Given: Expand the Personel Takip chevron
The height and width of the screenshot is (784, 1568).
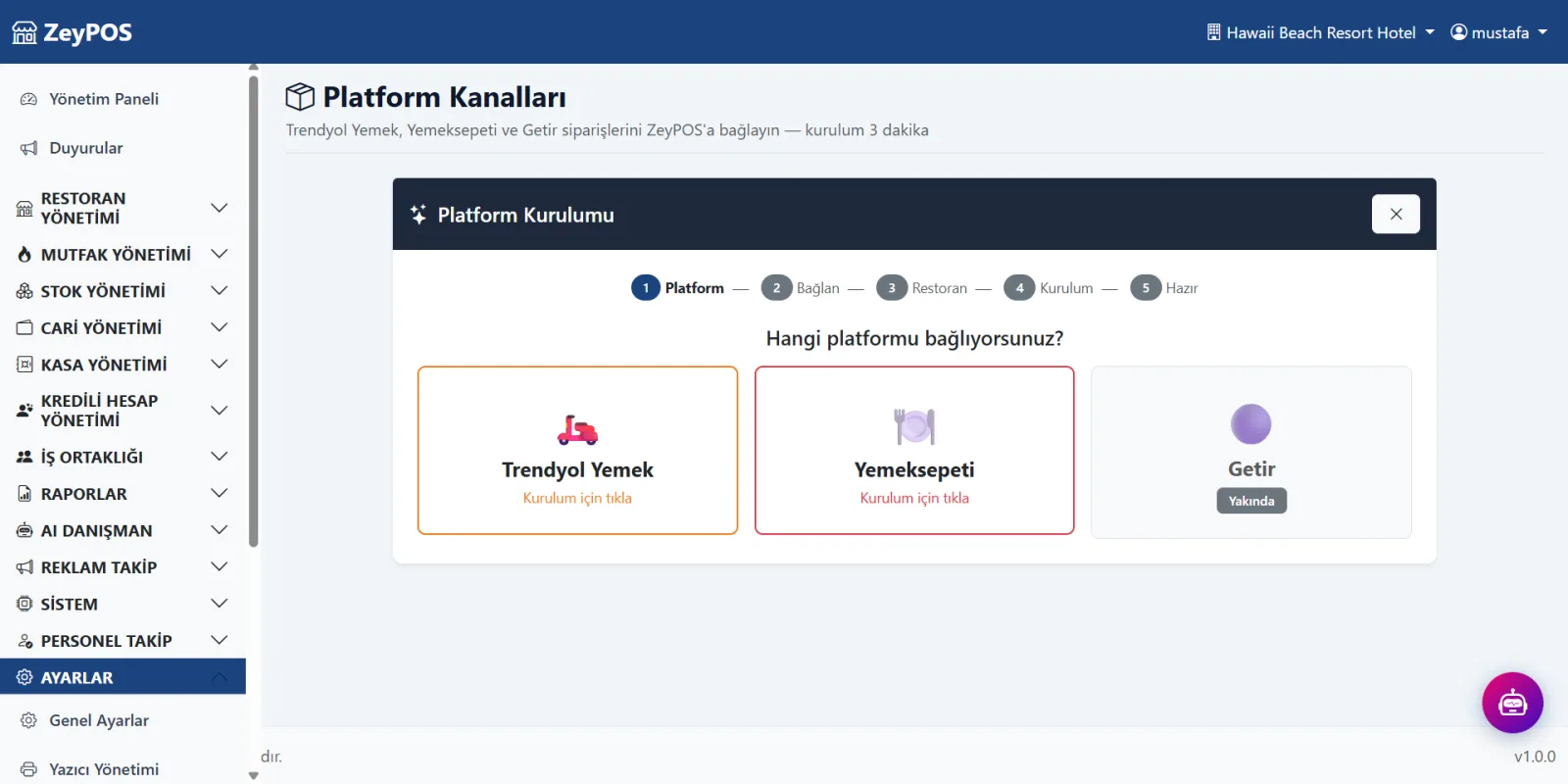Looking at the screenshot, I should click(x=220, y=641).
